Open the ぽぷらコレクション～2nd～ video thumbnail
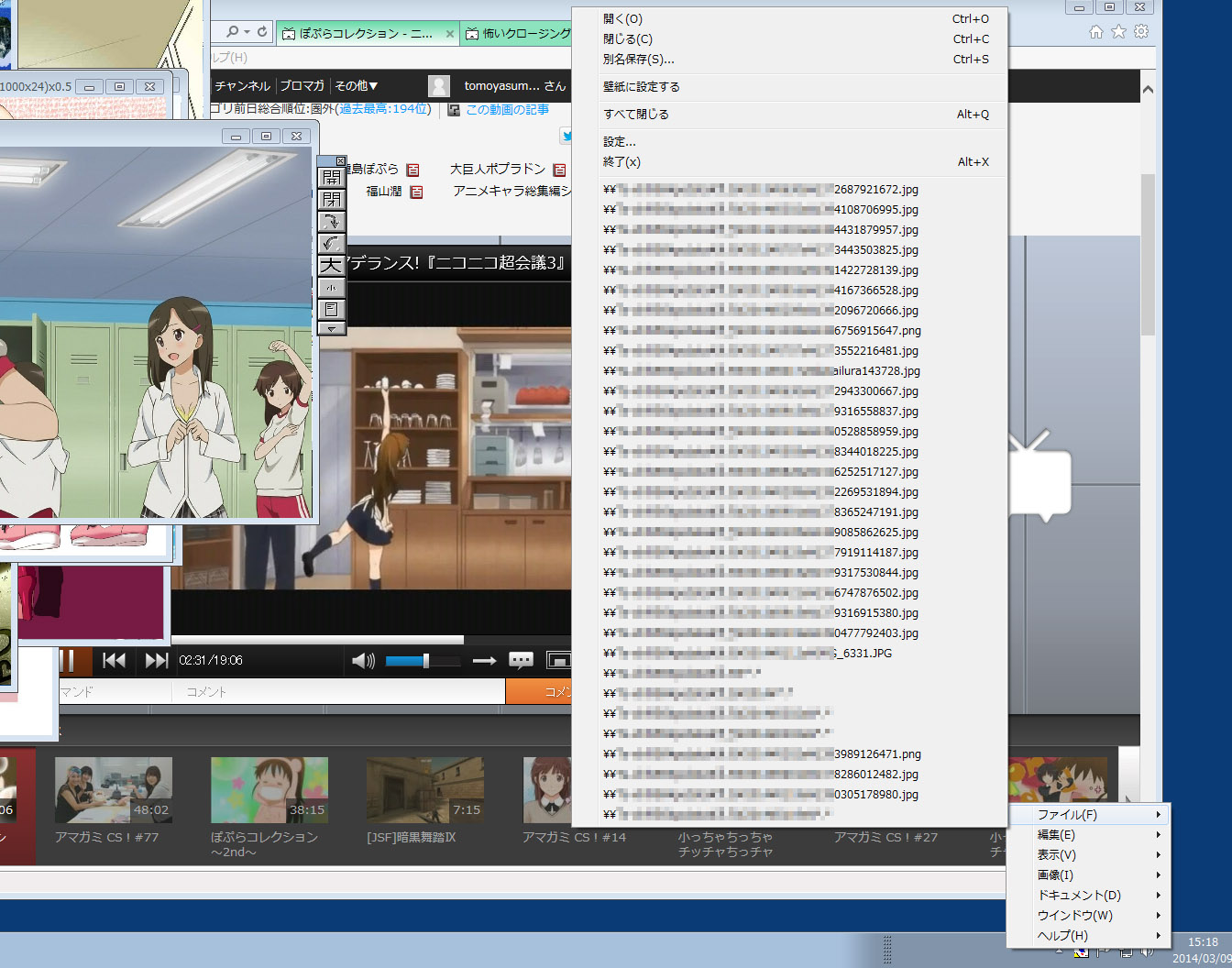1232x968 pixels. pos(269,790)
